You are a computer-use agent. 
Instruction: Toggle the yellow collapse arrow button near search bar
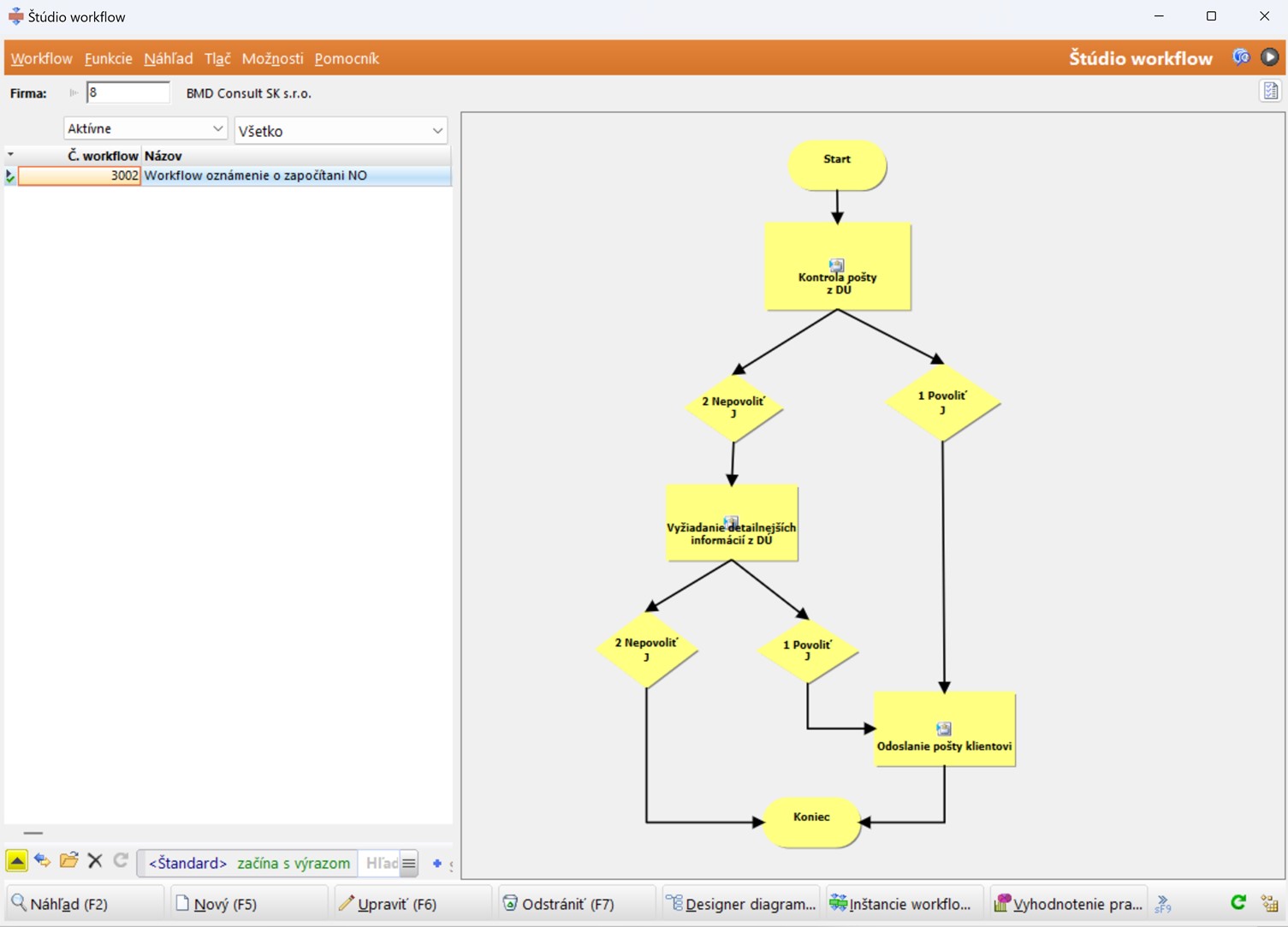[16, 859]
